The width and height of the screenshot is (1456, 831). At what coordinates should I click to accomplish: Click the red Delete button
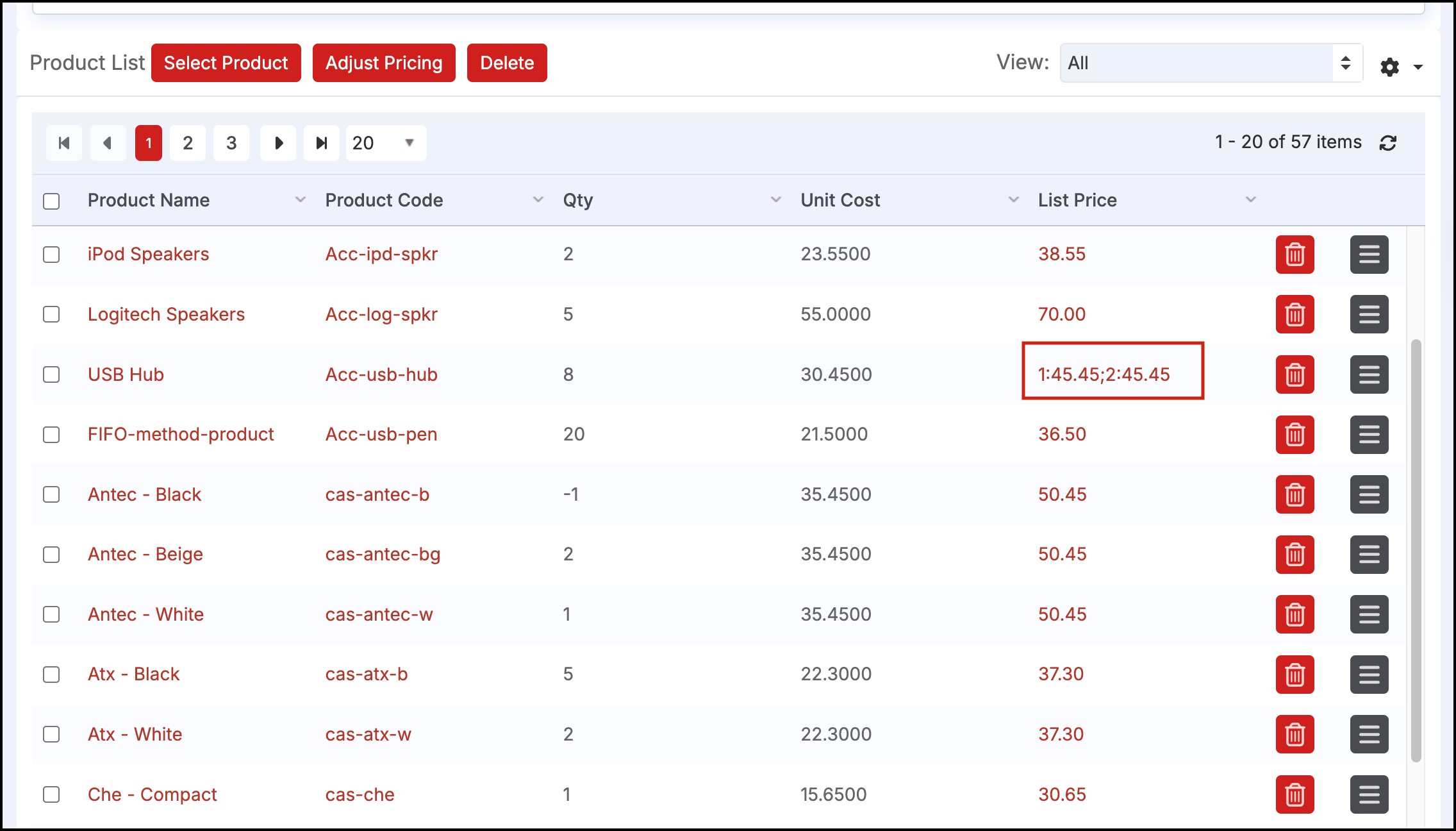click(507, 63)
